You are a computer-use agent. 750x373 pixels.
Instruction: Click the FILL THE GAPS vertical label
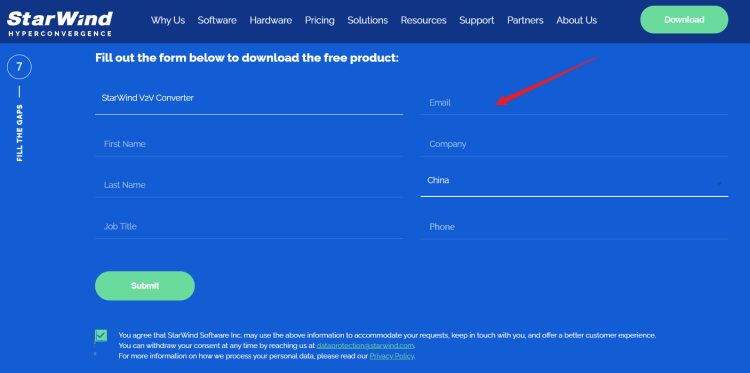point(20,132)
